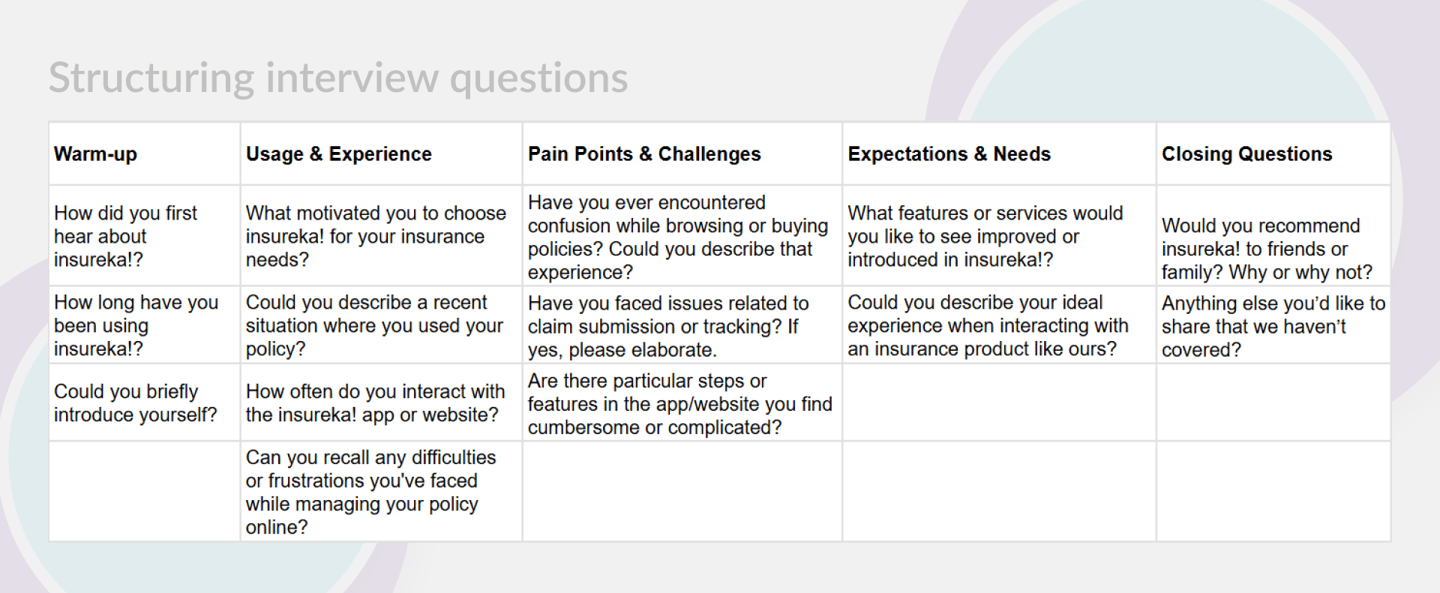
Task: Select 'What motivated you to choose insureka!' cell
Action: coord(380,237)
